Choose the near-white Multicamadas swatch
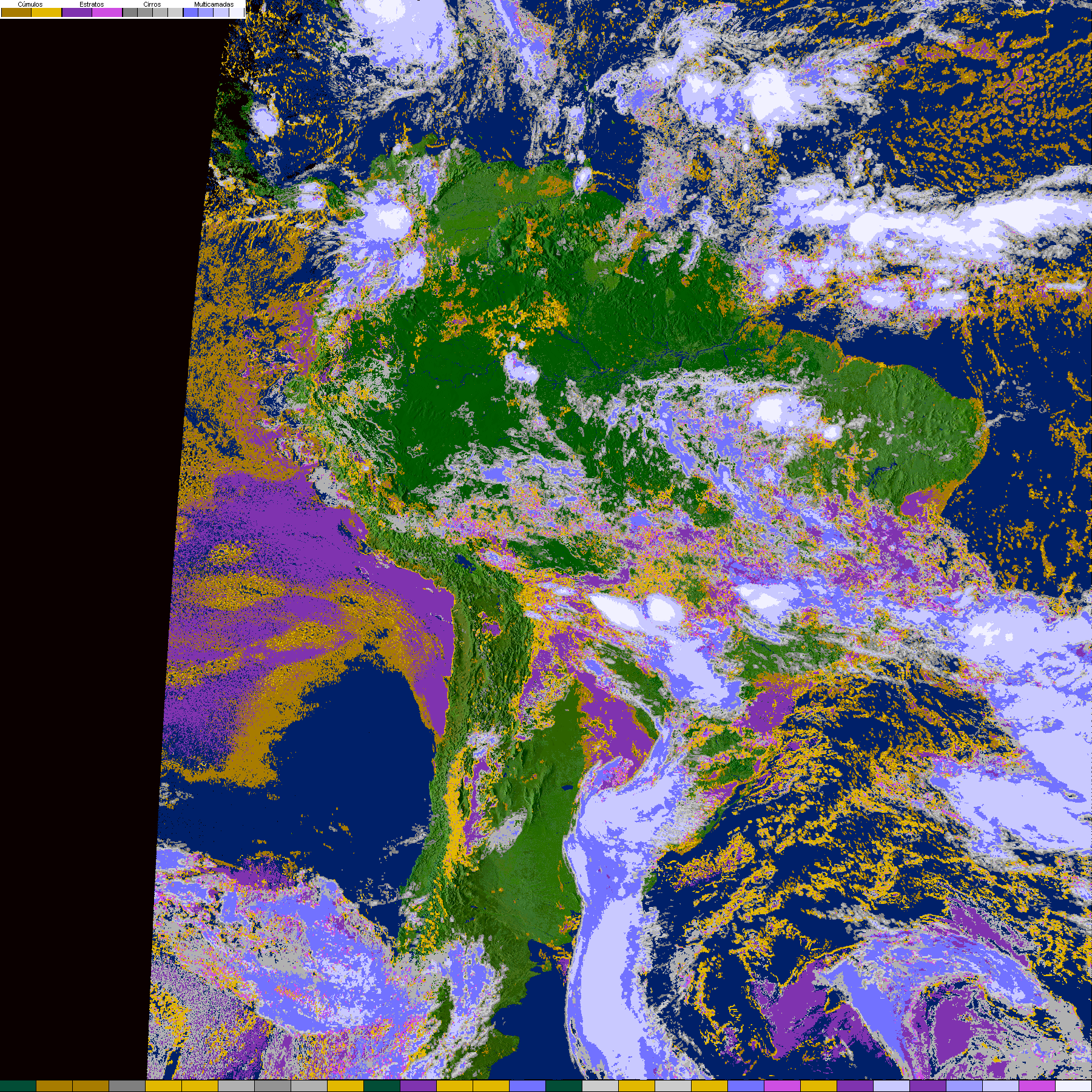1092x1092 pixels. point(237,12)
